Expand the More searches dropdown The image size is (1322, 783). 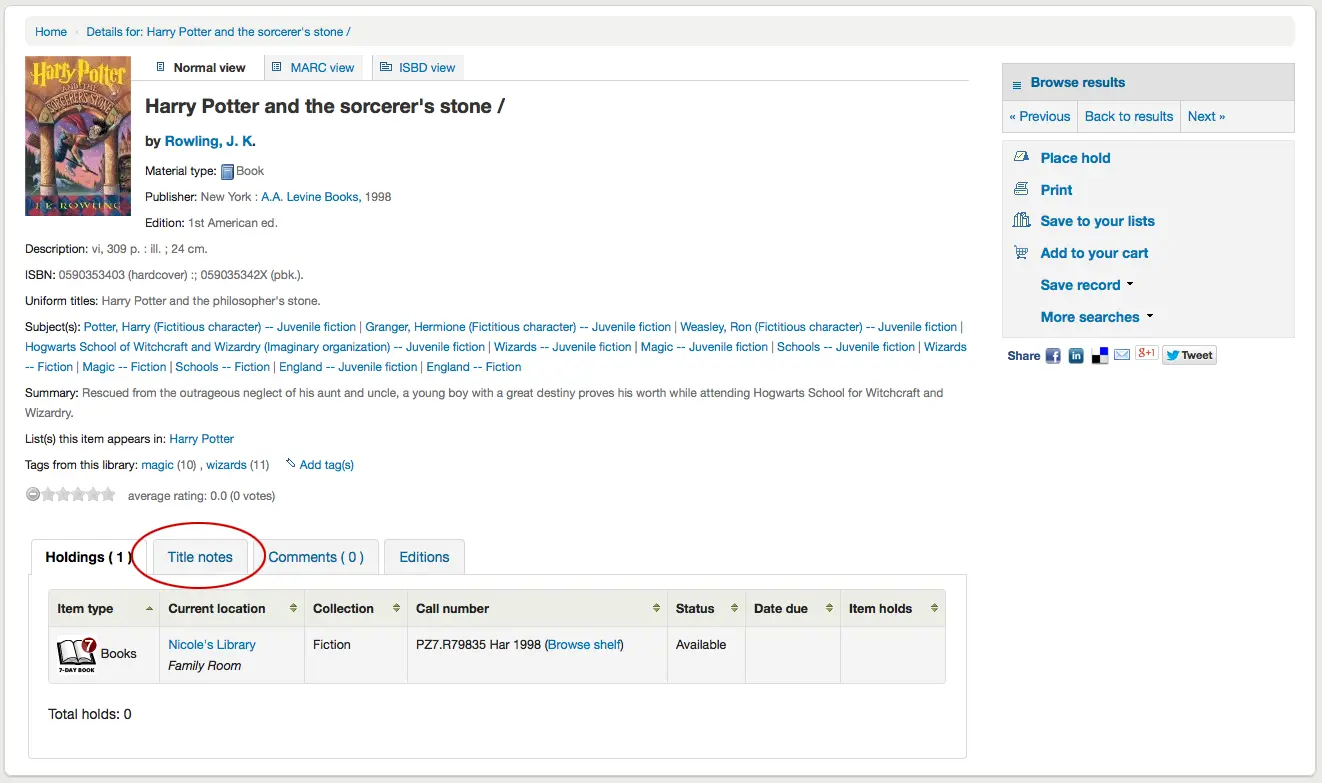[x=1097, y=317]
